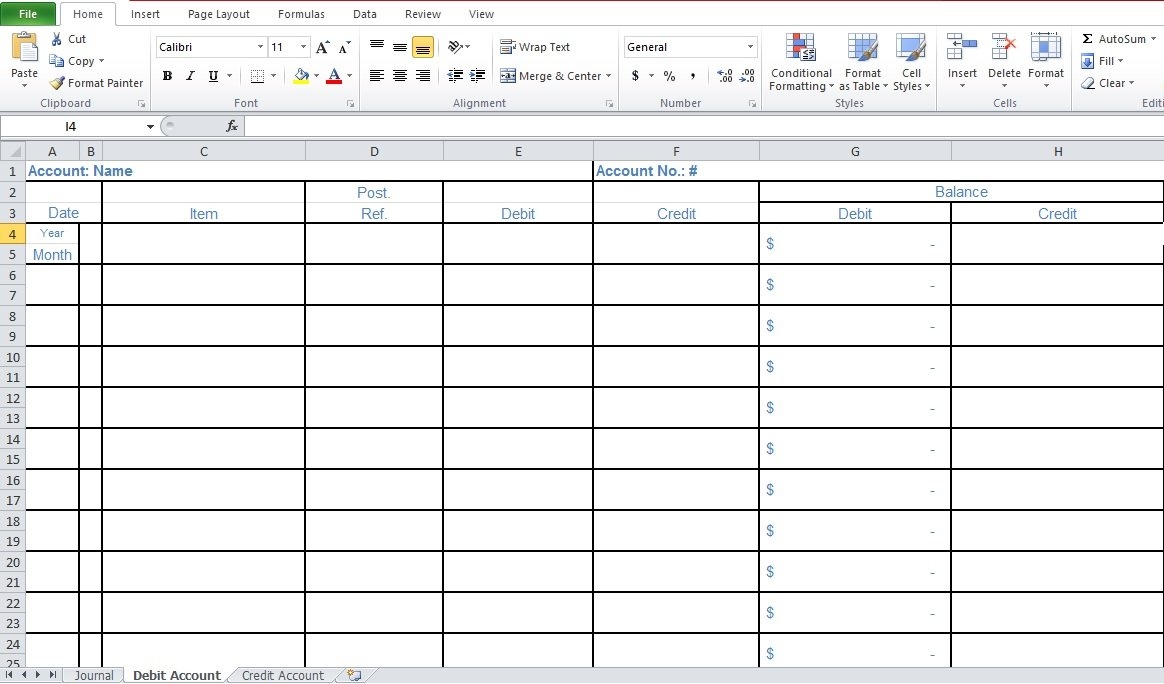
Task: Click the Insert Worksheet button
Action: coord(352,675)
